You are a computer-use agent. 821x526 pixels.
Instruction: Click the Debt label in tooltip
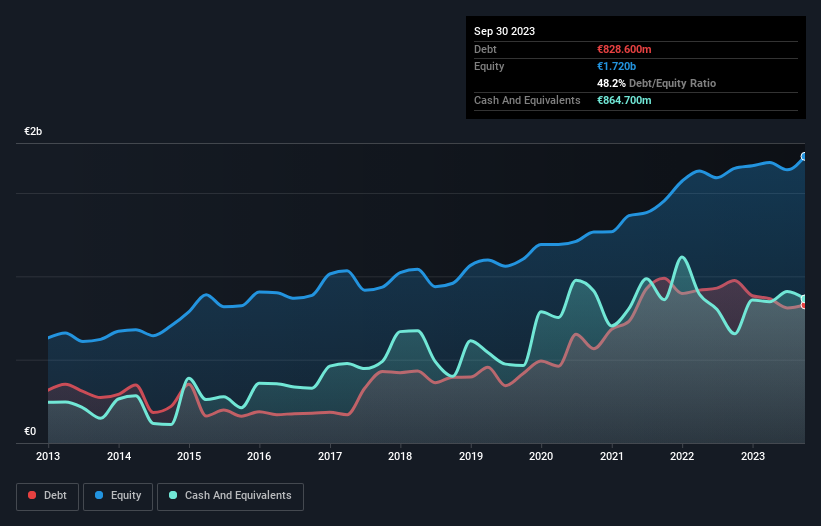click(485, 49)
